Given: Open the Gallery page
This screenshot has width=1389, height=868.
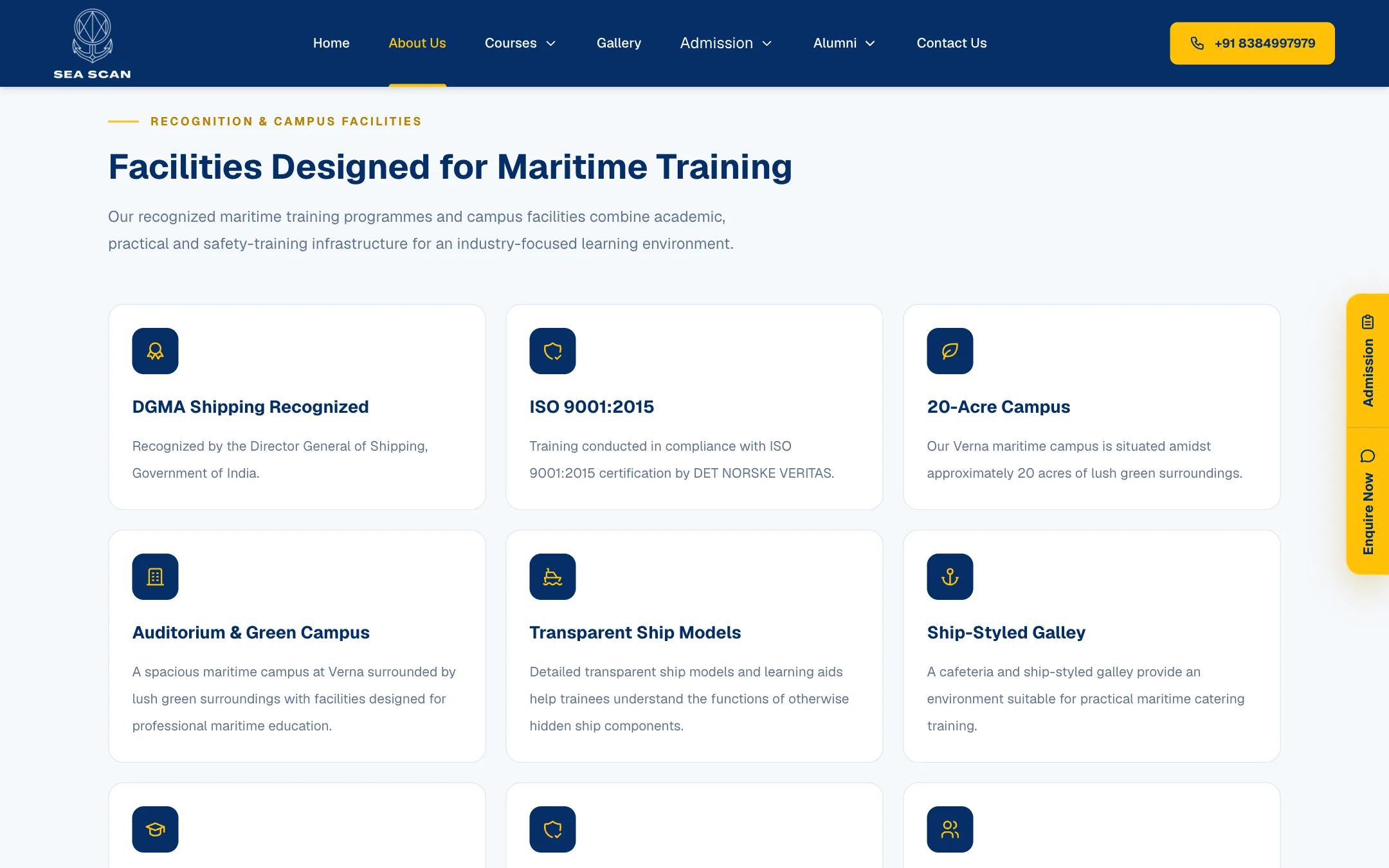Looking at the screenshot, I should (619, 43).
